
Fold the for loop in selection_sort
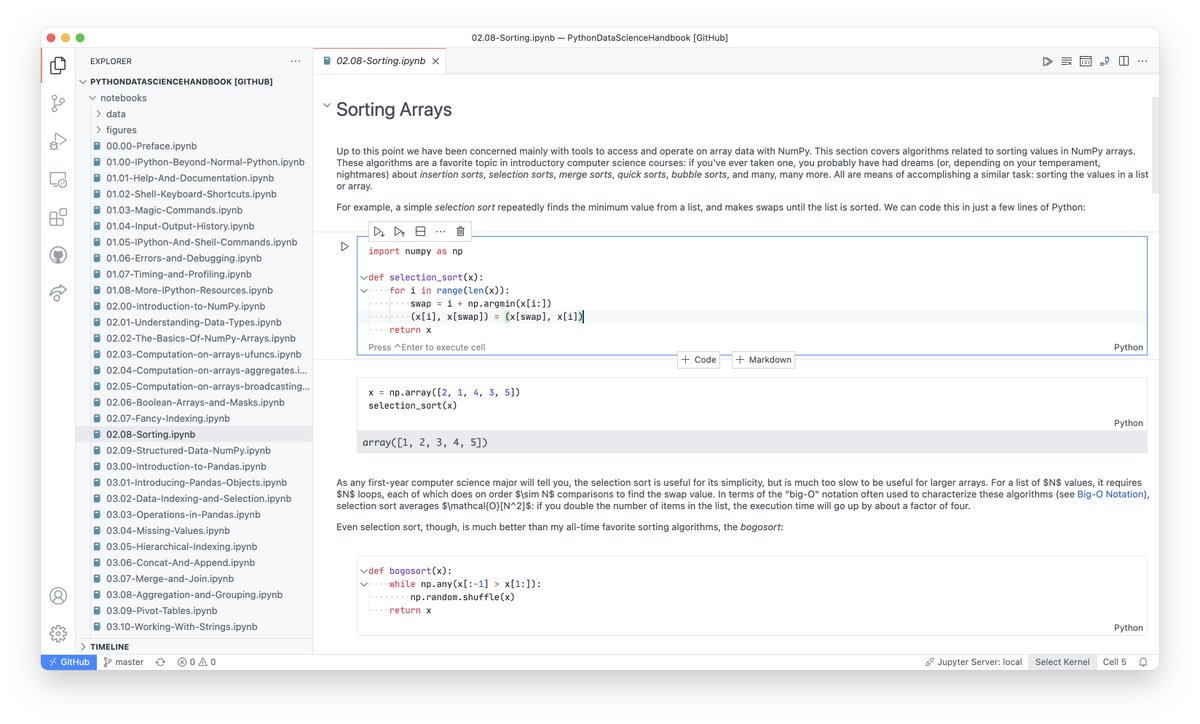tap(363, 290)
